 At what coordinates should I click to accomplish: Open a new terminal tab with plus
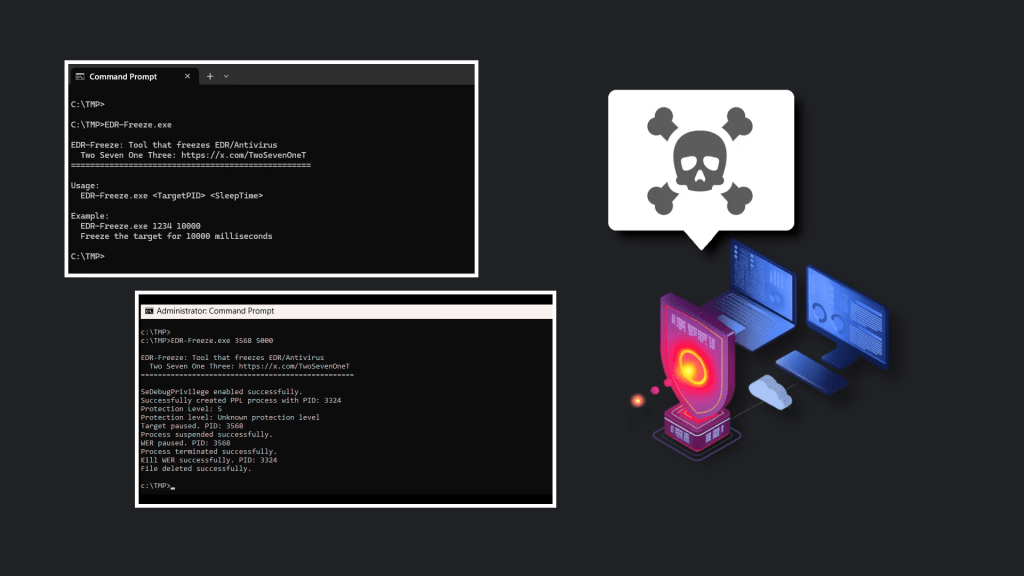point(210,77)
